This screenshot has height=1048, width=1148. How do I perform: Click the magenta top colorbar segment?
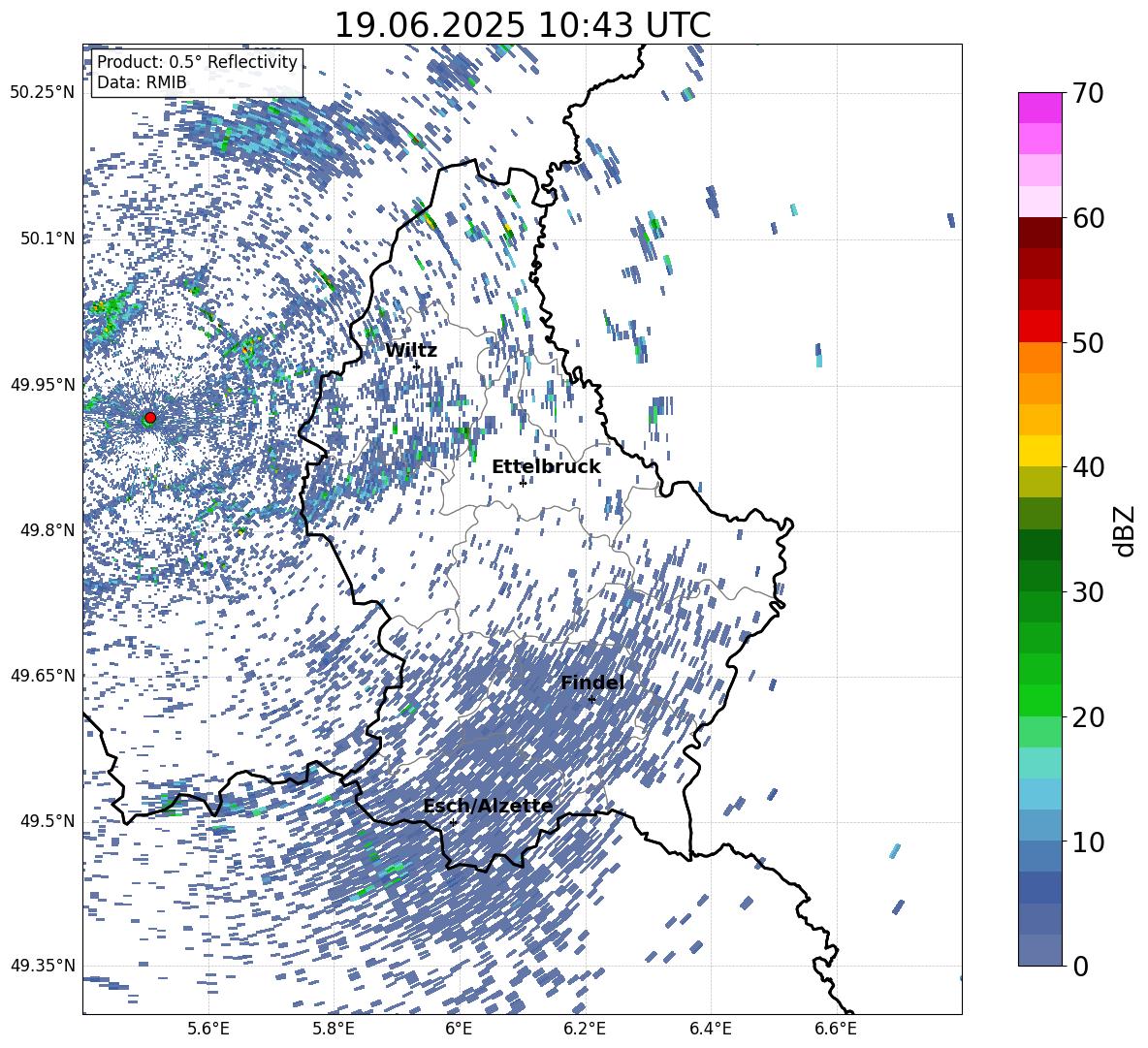(x=1039, y=109)
